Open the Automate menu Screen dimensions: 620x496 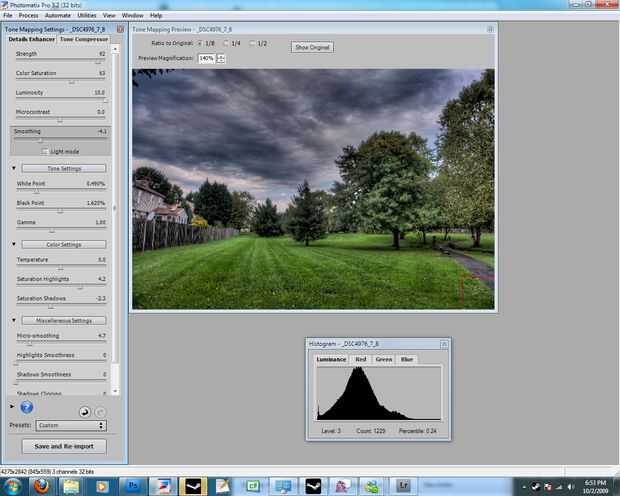(58, 15)
